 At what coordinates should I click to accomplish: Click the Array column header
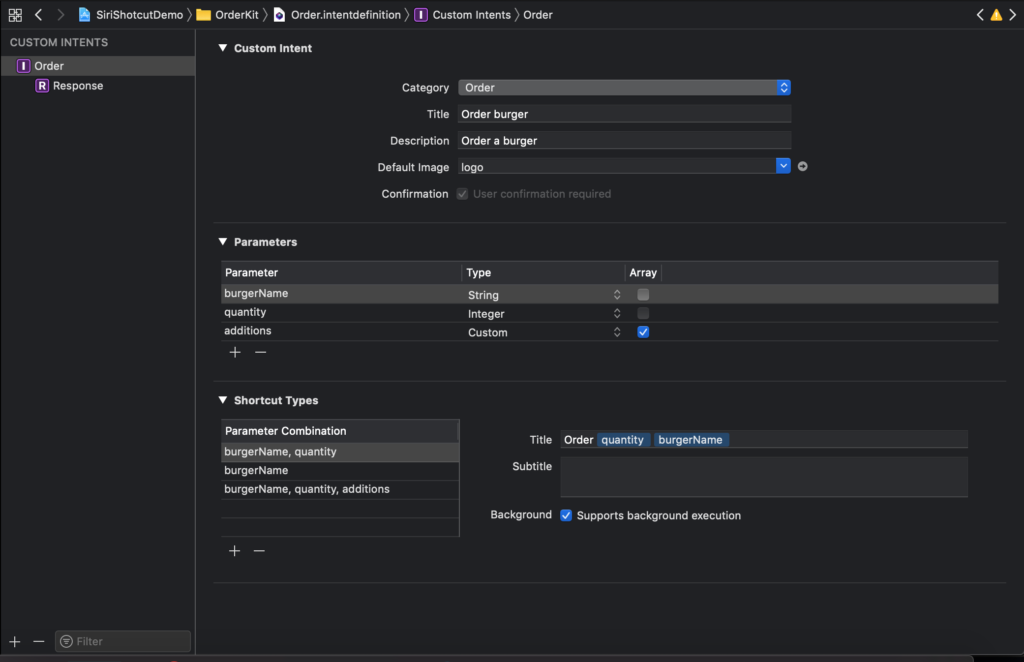[x=643, y=273]
